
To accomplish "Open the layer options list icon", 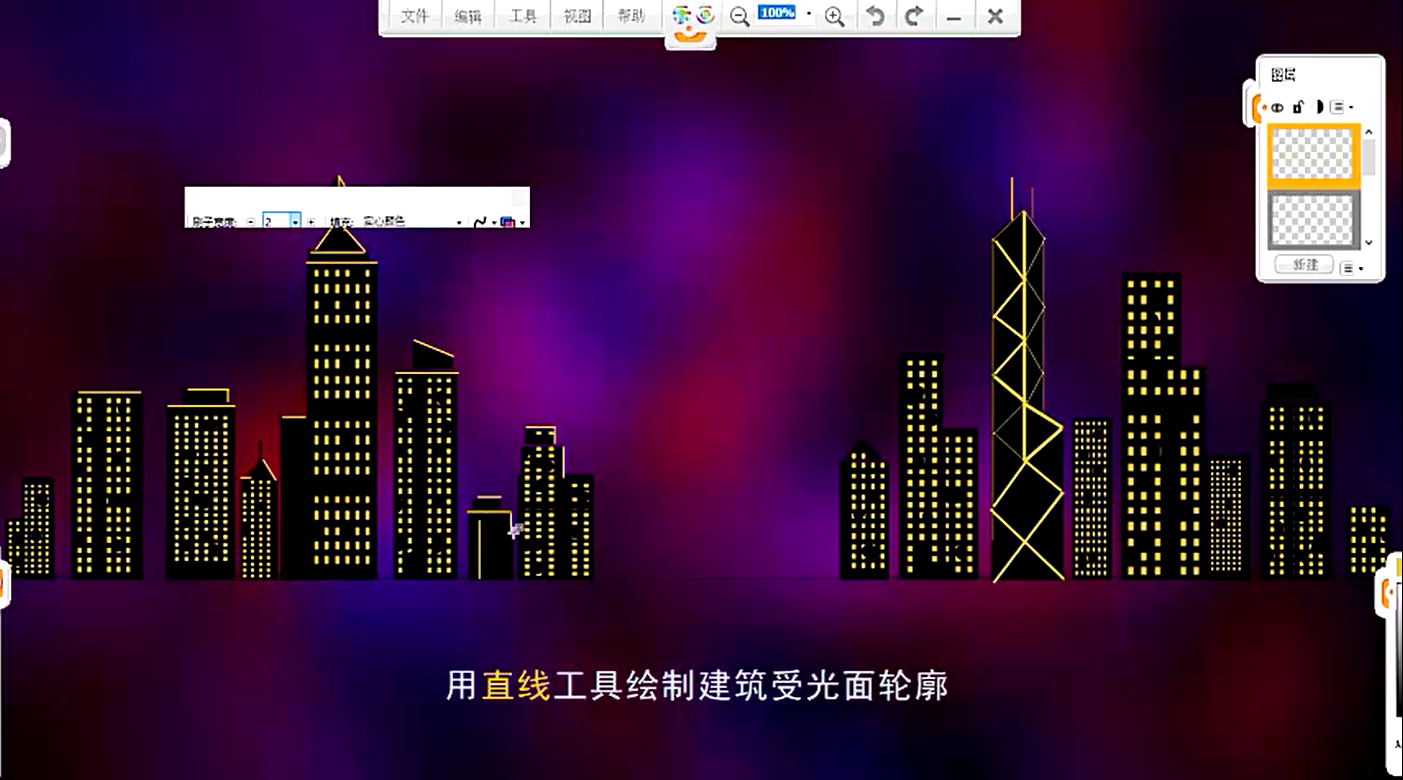I will click(x=1339, y=106).
